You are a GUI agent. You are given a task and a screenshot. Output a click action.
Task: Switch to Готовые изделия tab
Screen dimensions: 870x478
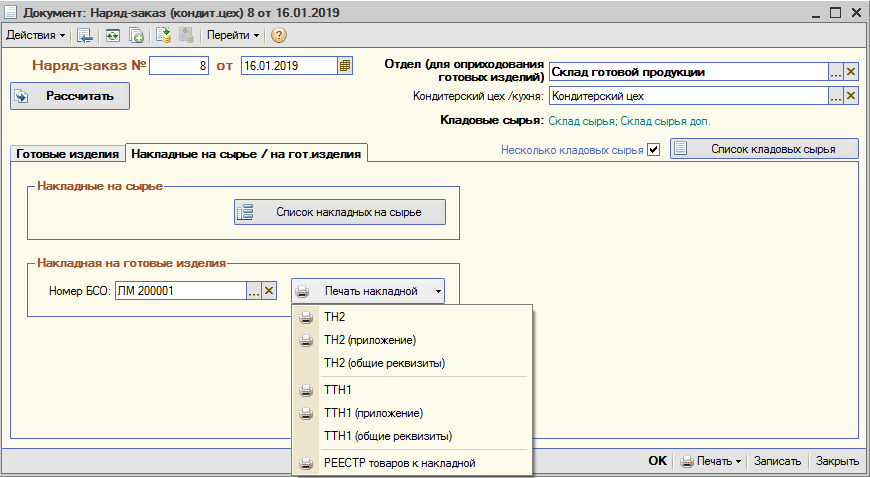pos(68,154)
